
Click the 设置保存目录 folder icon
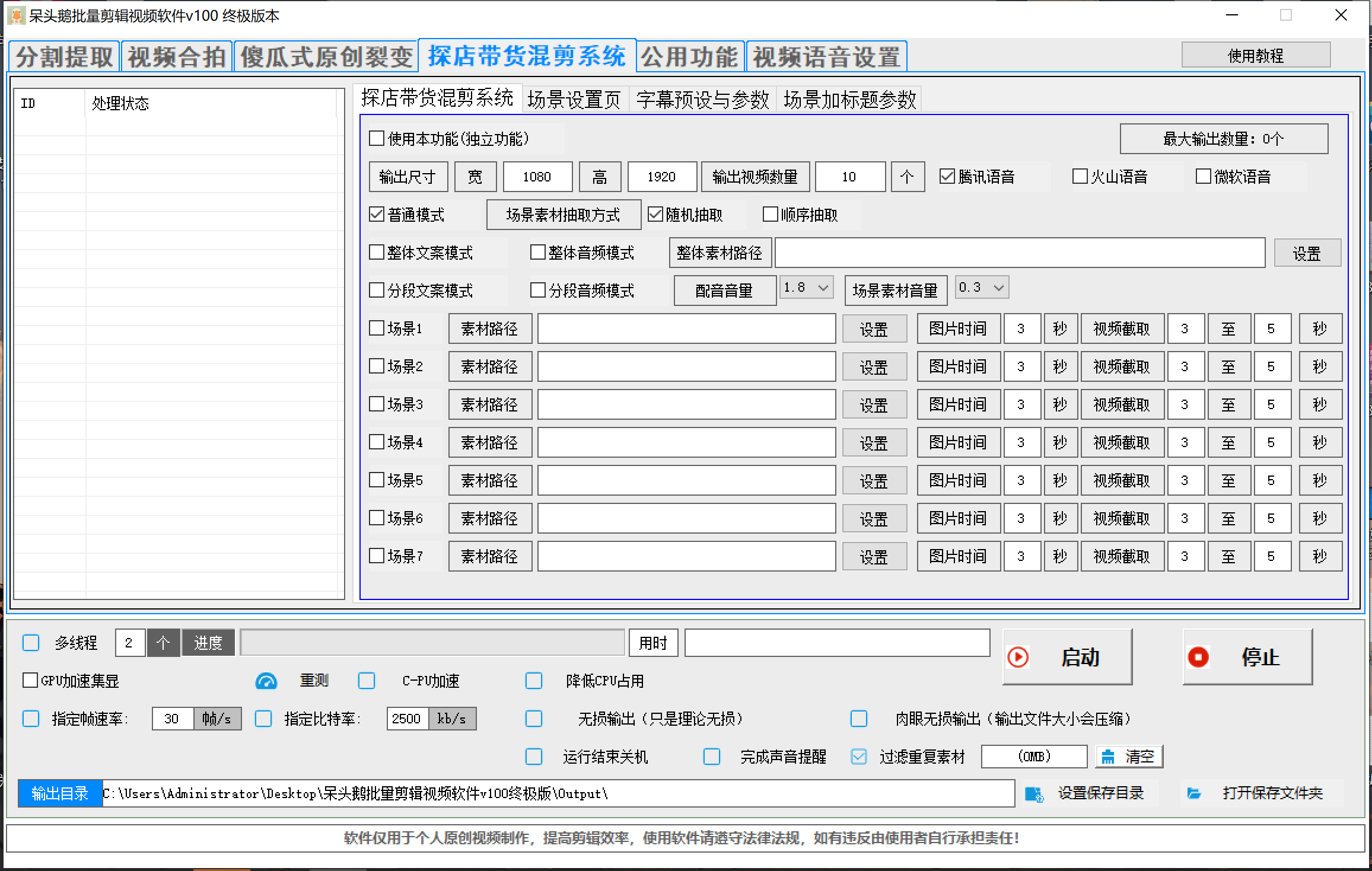point(1034,794)
